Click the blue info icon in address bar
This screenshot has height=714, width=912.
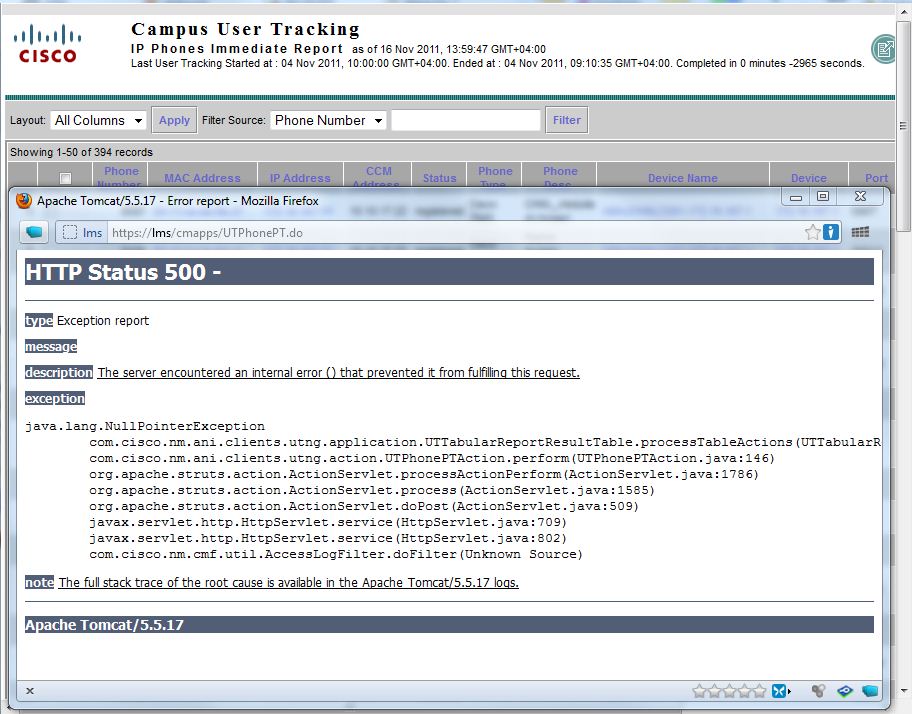[x=831, y=233]
